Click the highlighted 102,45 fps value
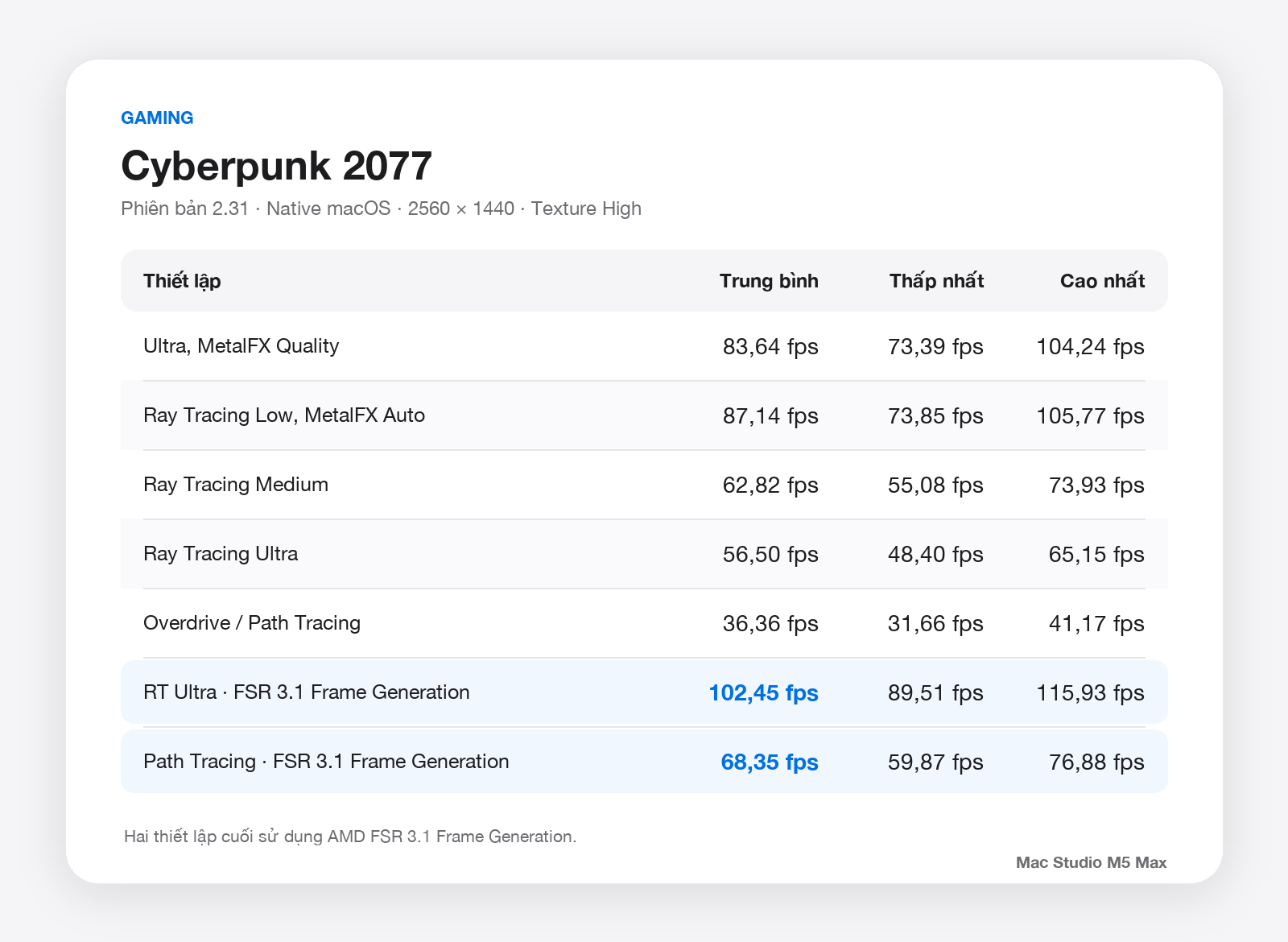The height and width of the screenshot is (942, 1288). 763,692
